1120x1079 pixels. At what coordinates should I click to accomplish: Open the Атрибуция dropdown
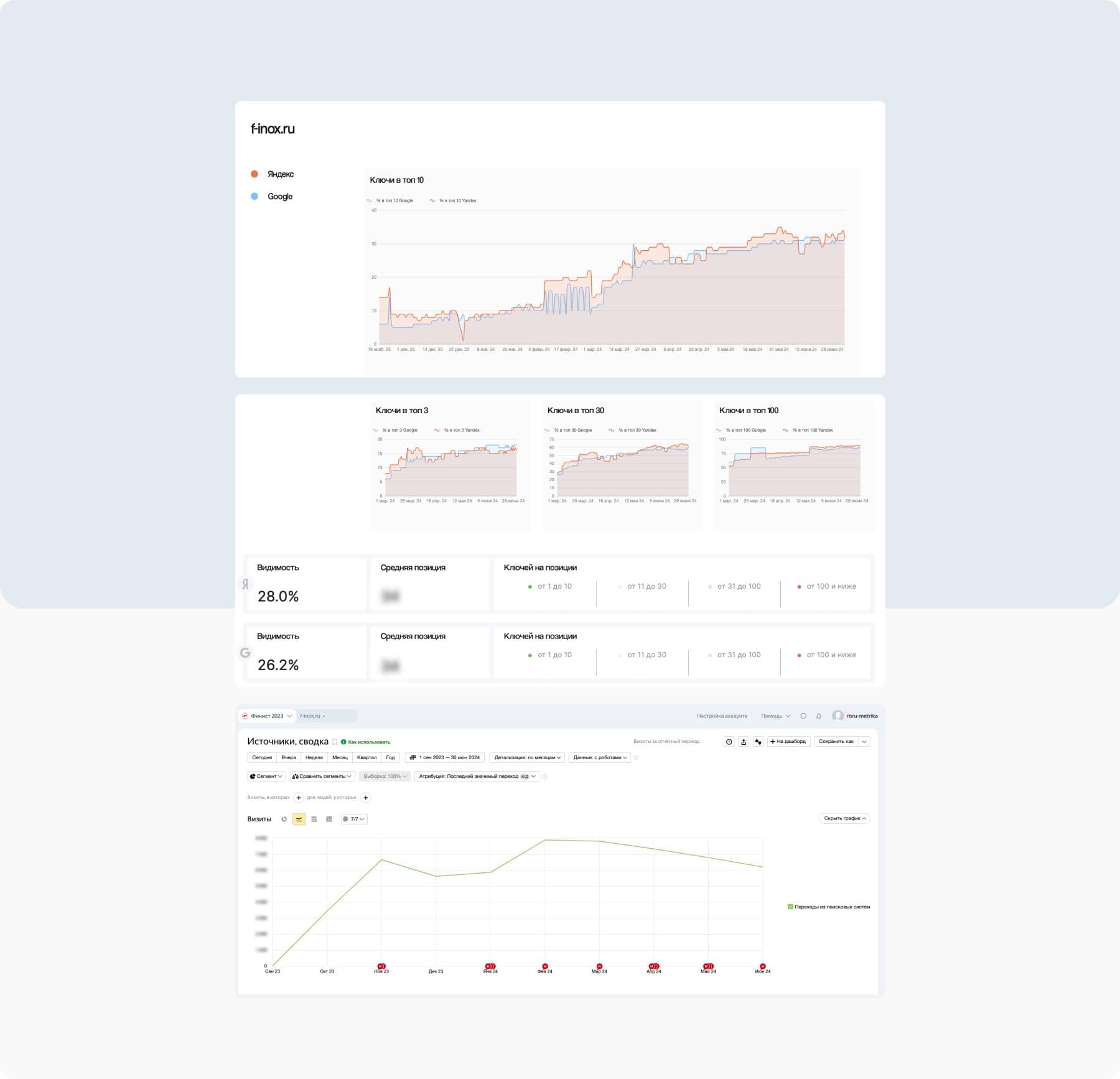point(477,777)
